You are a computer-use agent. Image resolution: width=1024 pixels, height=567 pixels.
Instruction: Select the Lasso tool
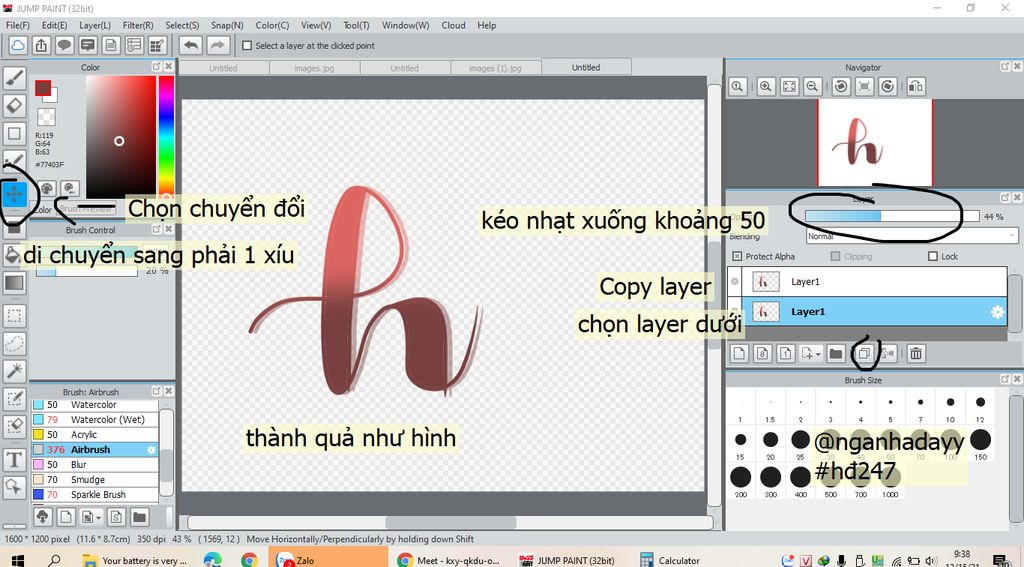pos(14,343)
